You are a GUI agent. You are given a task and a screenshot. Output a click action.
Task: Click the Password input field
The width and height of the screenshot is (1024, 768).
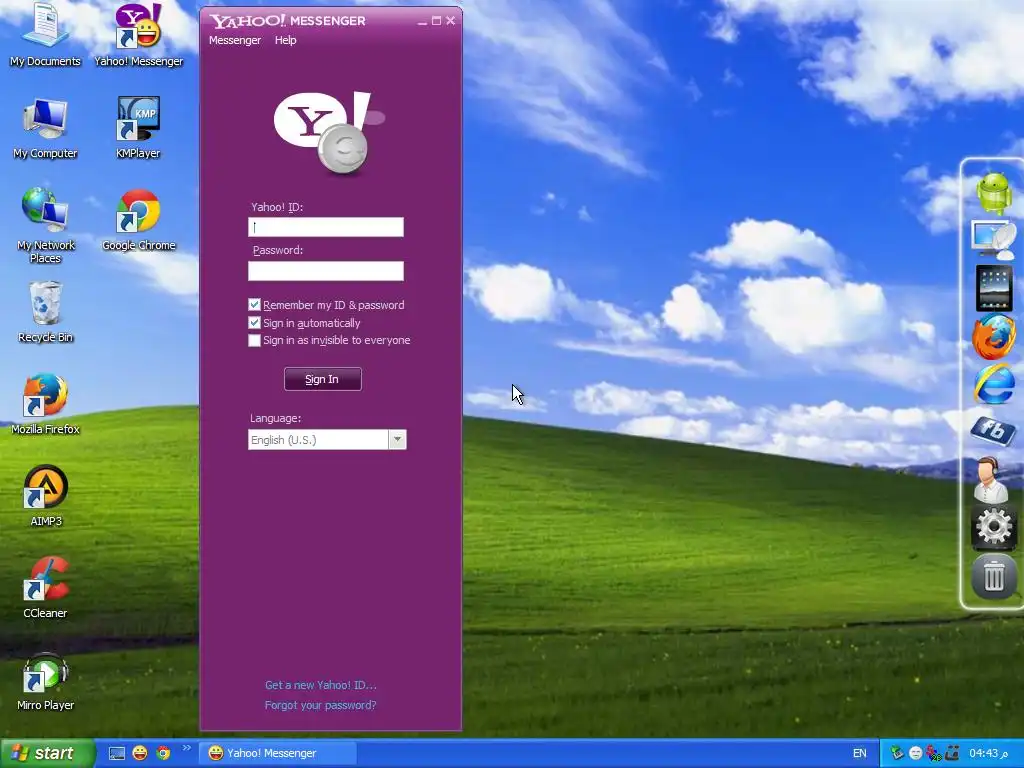(326, 271)
